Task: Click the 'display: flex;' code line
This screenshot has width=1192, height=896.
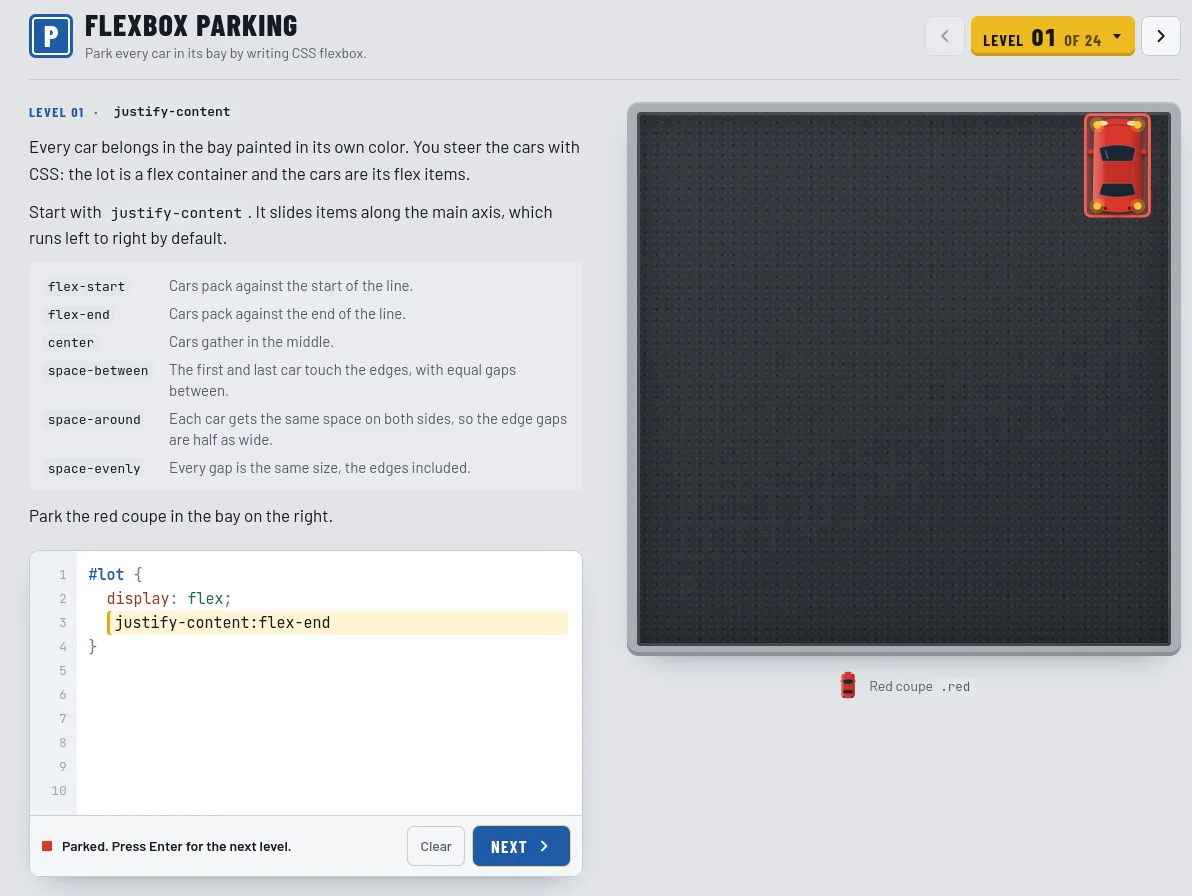Action: 169,599
